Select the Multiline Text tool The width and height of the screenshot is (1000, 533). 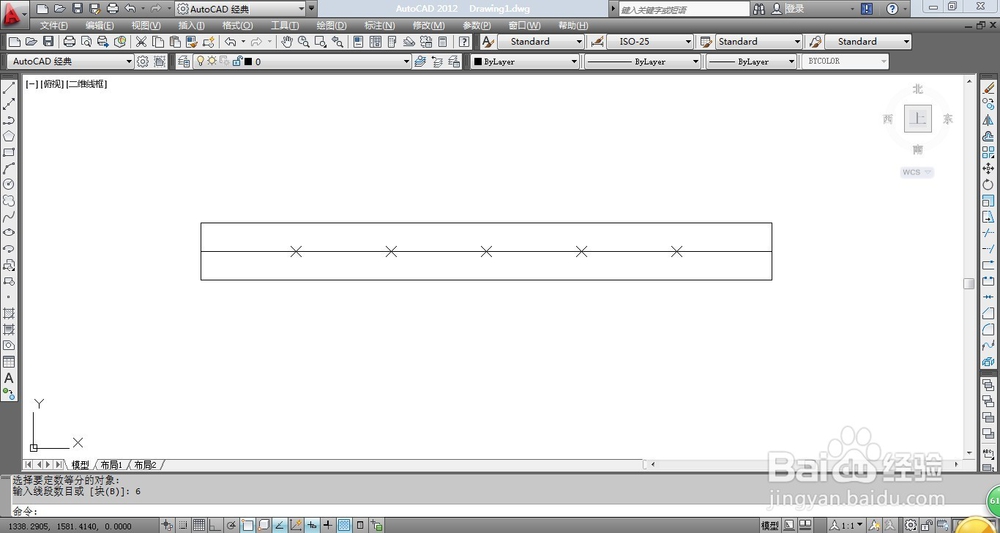(9, 378)
